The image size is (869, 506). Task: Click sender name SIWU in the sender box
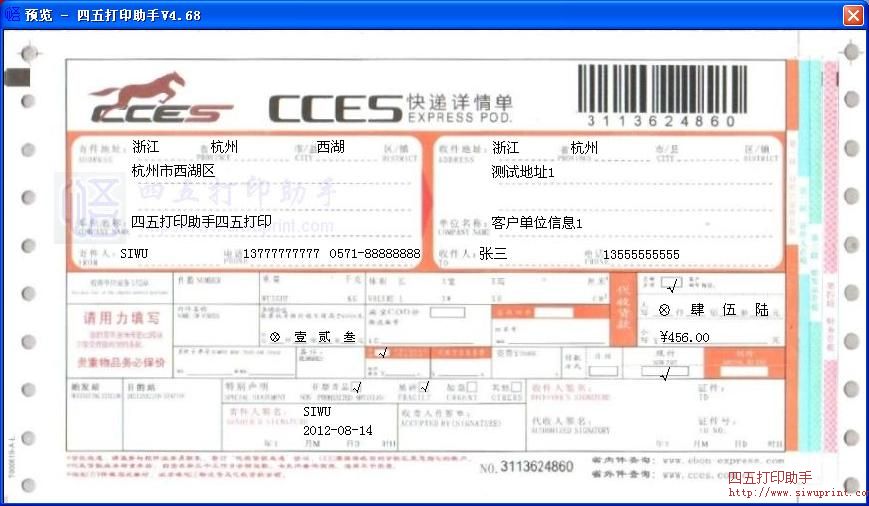tap(134, 254)
